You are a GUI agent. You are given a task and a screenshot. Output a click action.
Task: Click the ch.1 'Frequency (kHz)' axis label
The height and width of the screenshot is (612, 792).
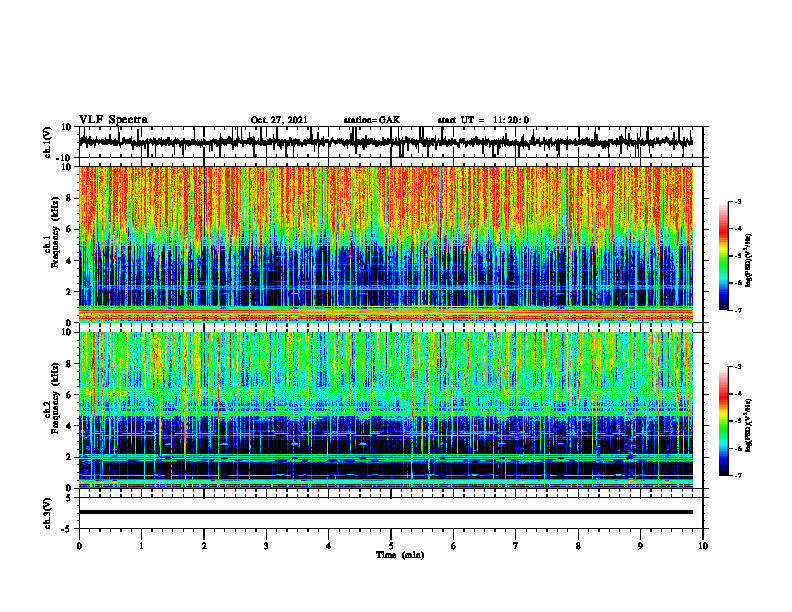55,233
